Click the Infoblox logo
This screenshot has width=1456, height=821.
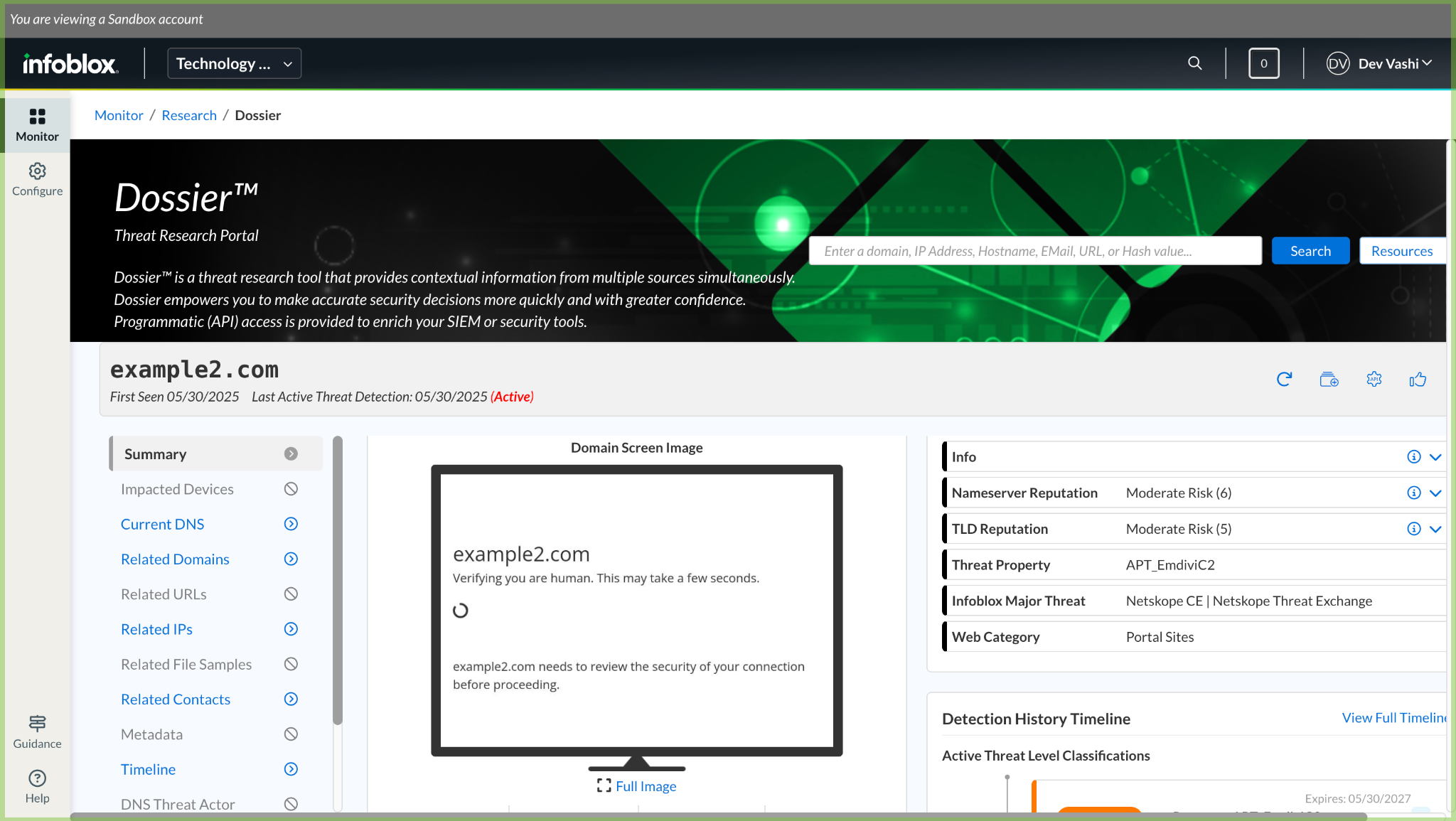[x=70, y=64]
